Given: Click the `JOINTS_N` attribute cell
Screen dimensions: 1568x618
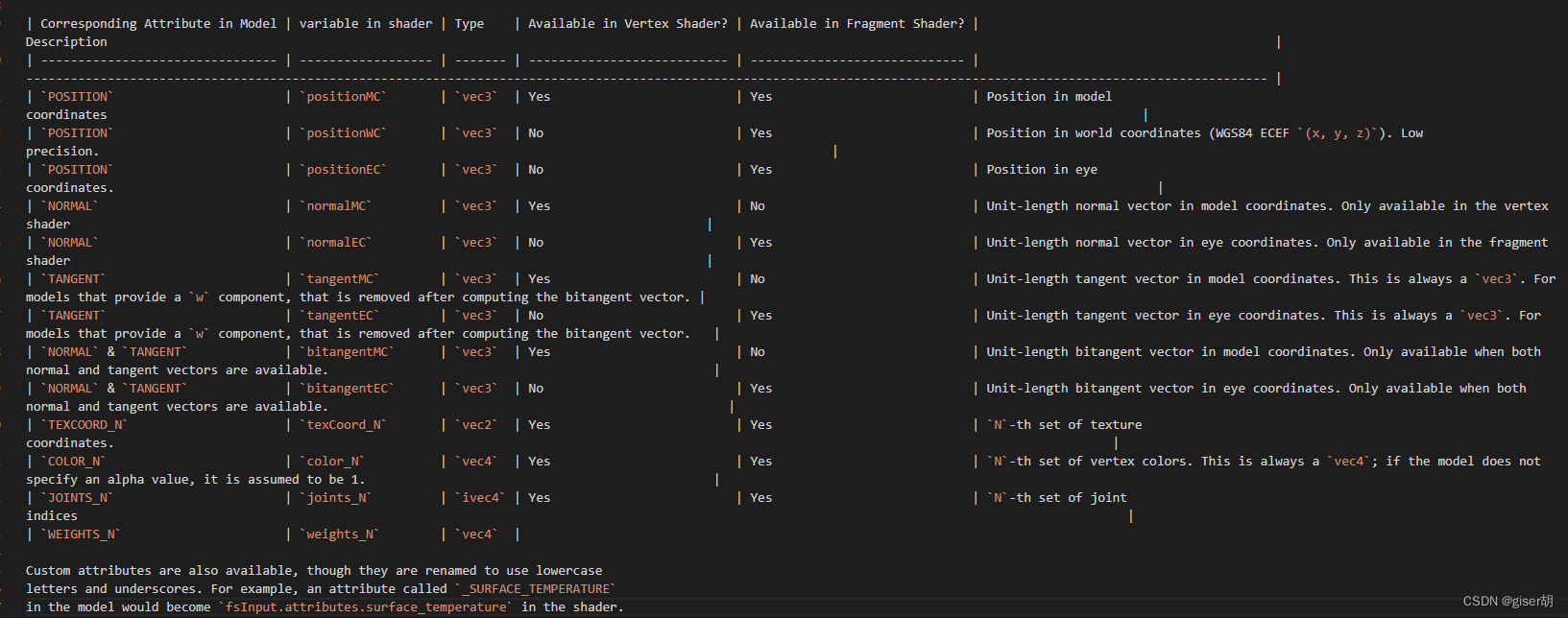Looking at the screenshot, I should [x=77, y=497].
